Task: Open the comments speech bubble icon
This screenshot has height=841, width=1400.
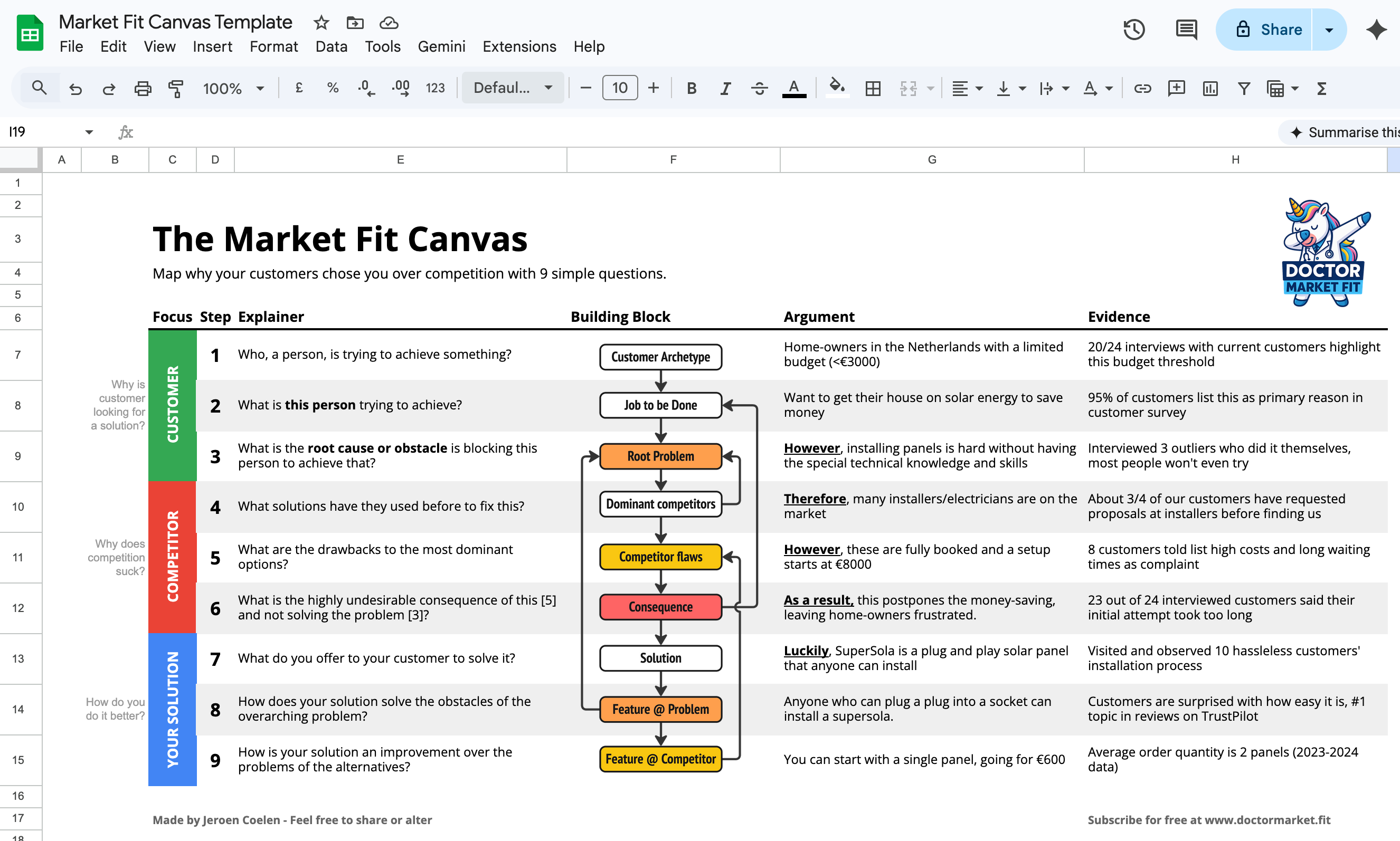Action: pos(1186,30)
